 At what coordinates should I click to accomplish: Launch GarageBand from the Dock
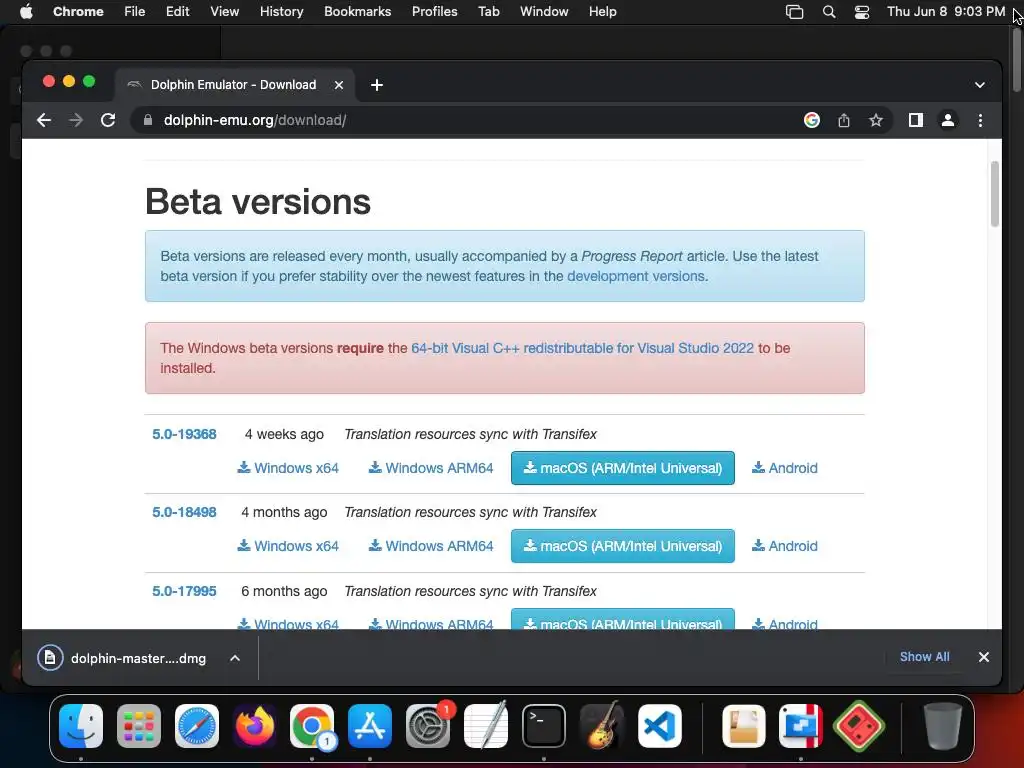click(x=601, y=726)
